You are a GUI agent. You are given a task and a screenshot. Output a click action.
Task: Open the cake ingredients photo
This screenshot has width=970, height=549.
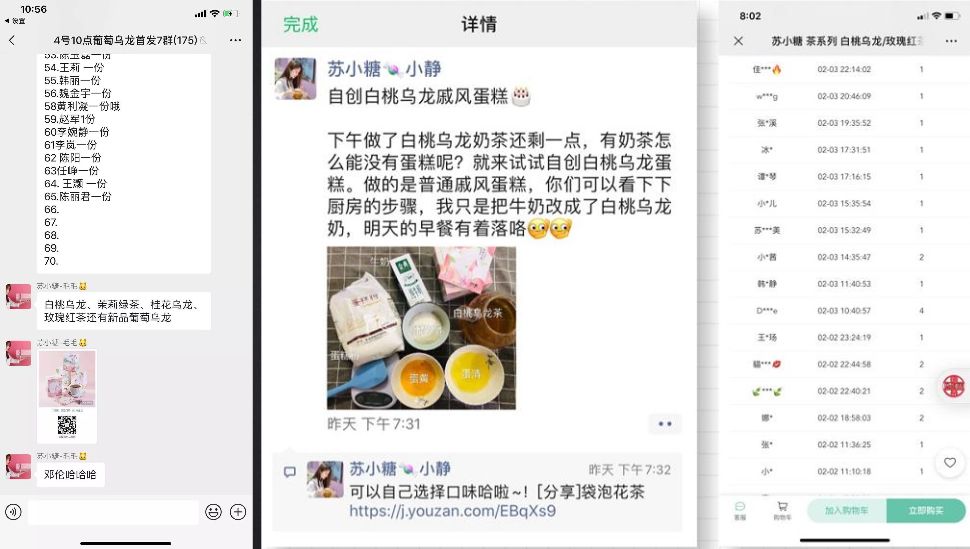point(421,328)
